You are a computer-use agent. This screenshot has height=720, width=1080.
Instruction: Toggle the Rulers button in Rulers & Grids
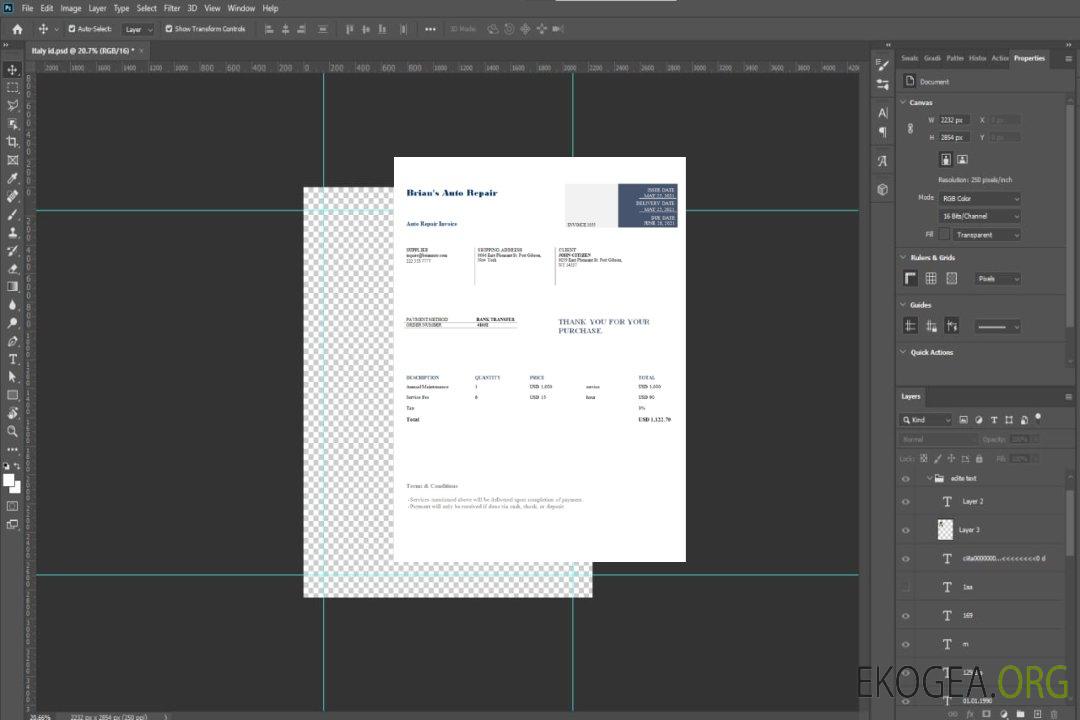[910, 278]
